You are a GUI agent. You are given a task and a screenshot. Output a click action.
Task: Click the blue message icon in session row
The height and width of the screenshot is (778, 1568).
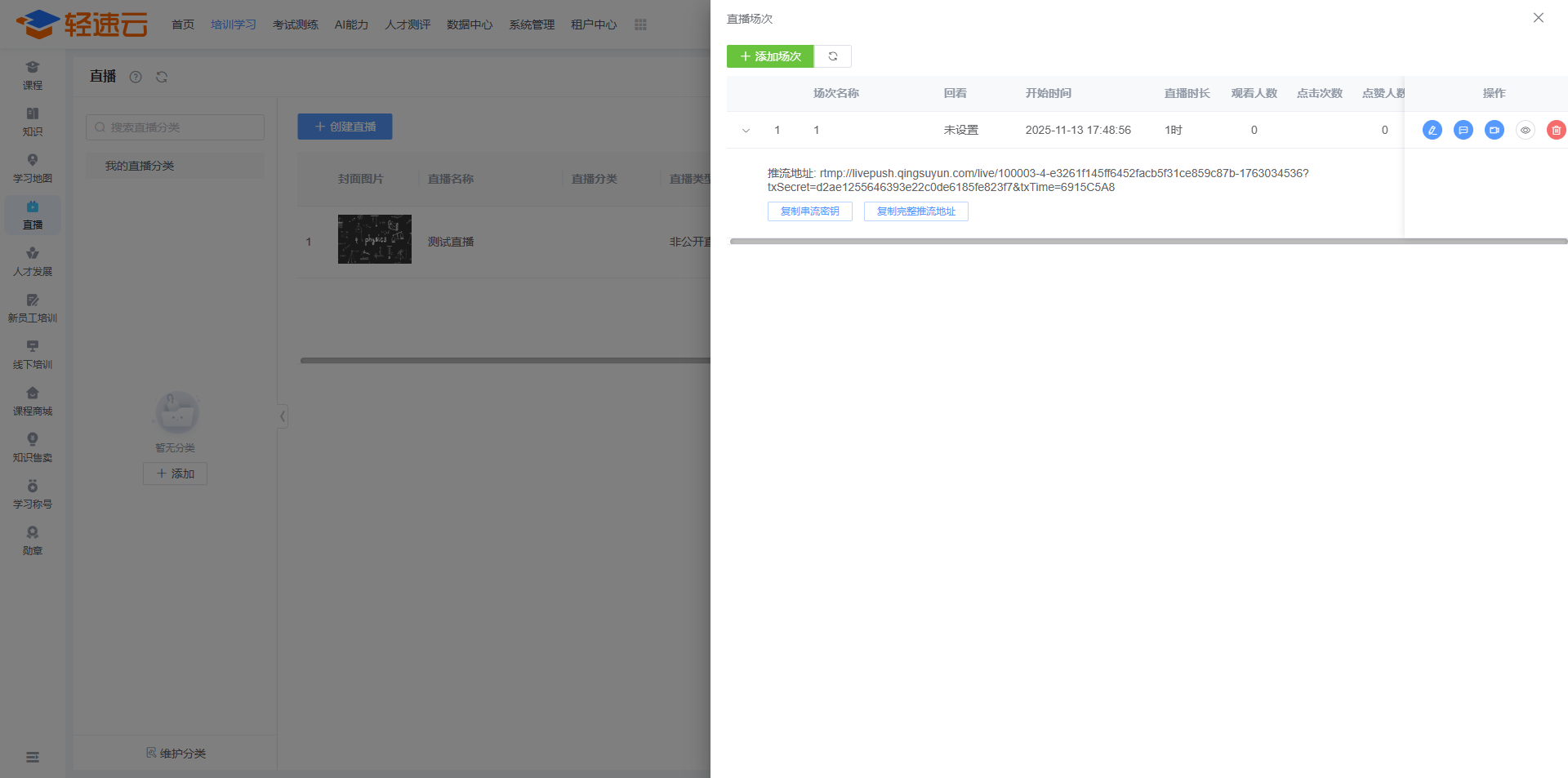[1463, 130]
